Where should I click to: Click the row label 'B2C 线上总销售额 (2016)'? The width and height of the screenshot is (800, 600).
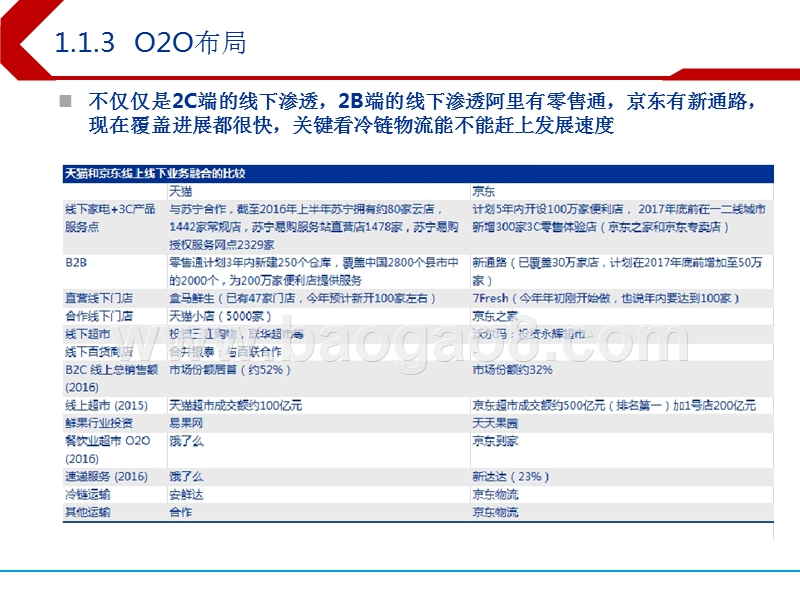coord(112,378)
